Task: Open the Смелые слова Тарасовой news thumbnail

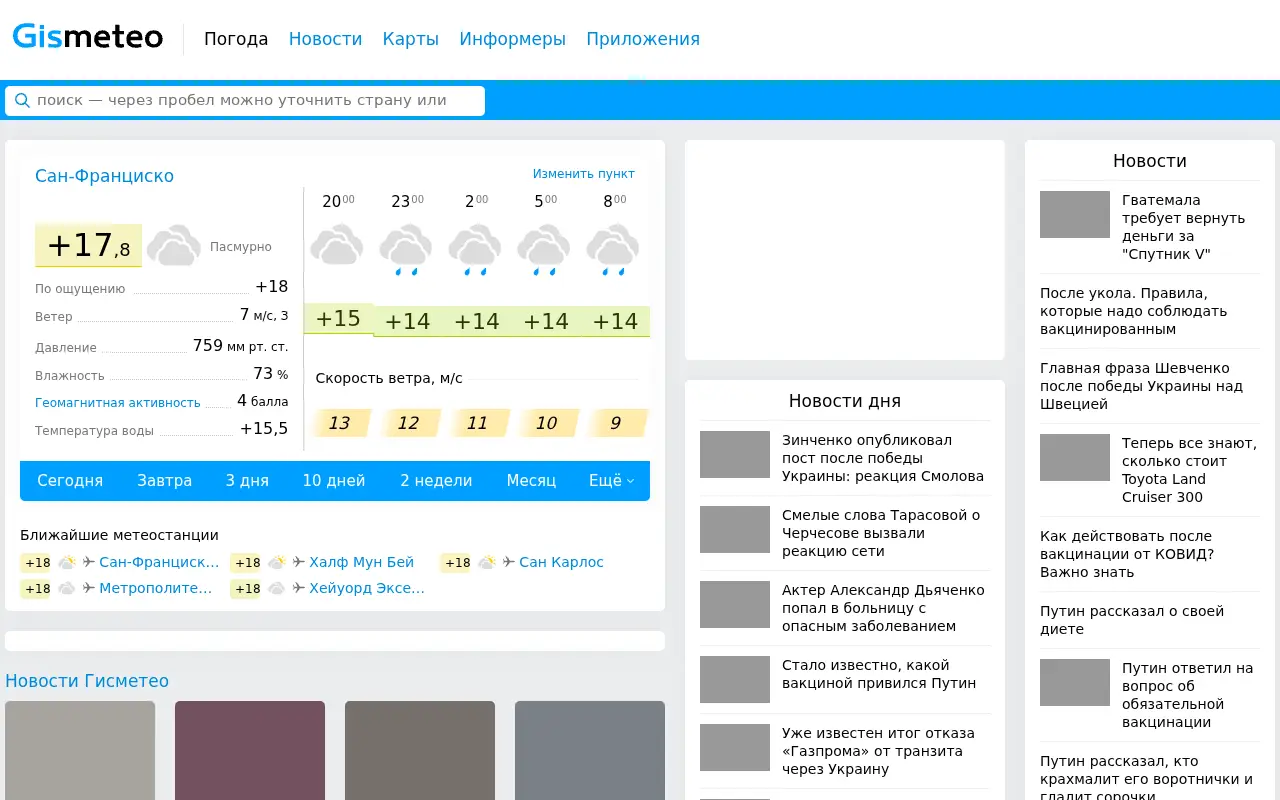Action: coord(735,529)
